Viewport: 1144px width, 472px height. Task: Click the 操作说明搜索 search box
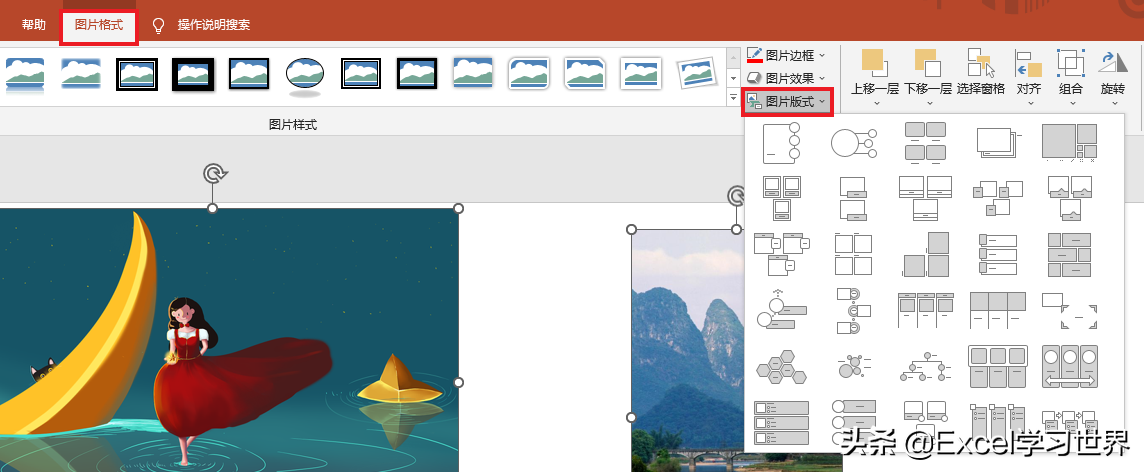(x=214, y=25)
